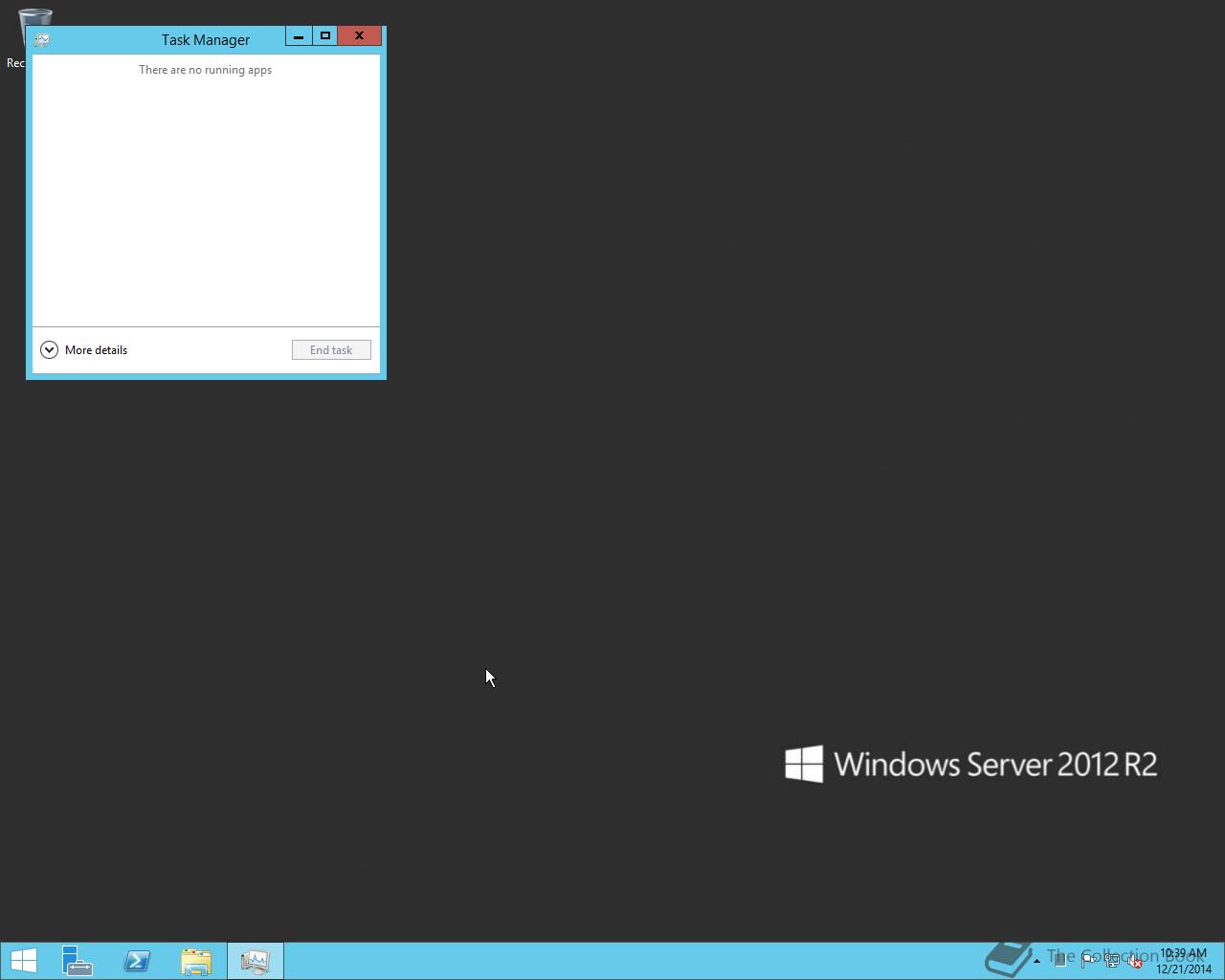Click the muted volume speaker icon
Viewport: 1225px width, 980px height.
[1135, 960]
